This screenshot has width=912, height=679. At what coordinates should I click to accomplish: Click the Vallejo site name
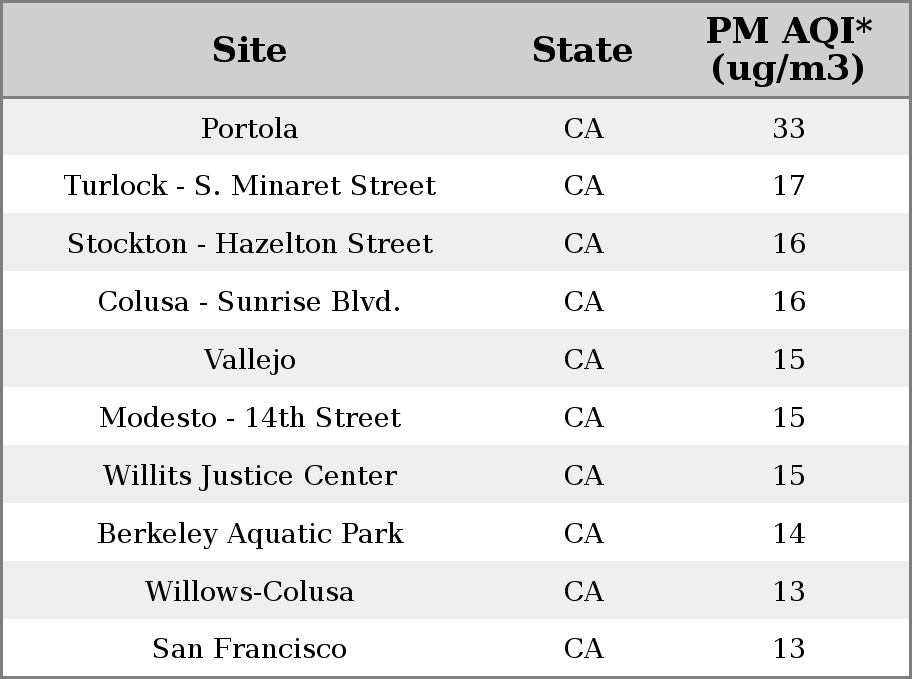250,360
